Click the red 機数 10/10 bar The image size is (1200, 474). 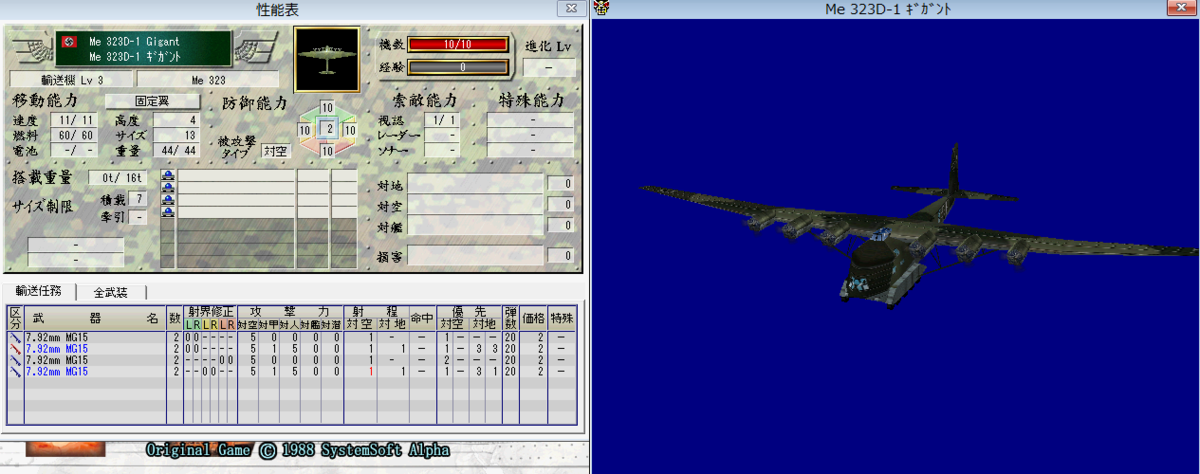(458, 44)
